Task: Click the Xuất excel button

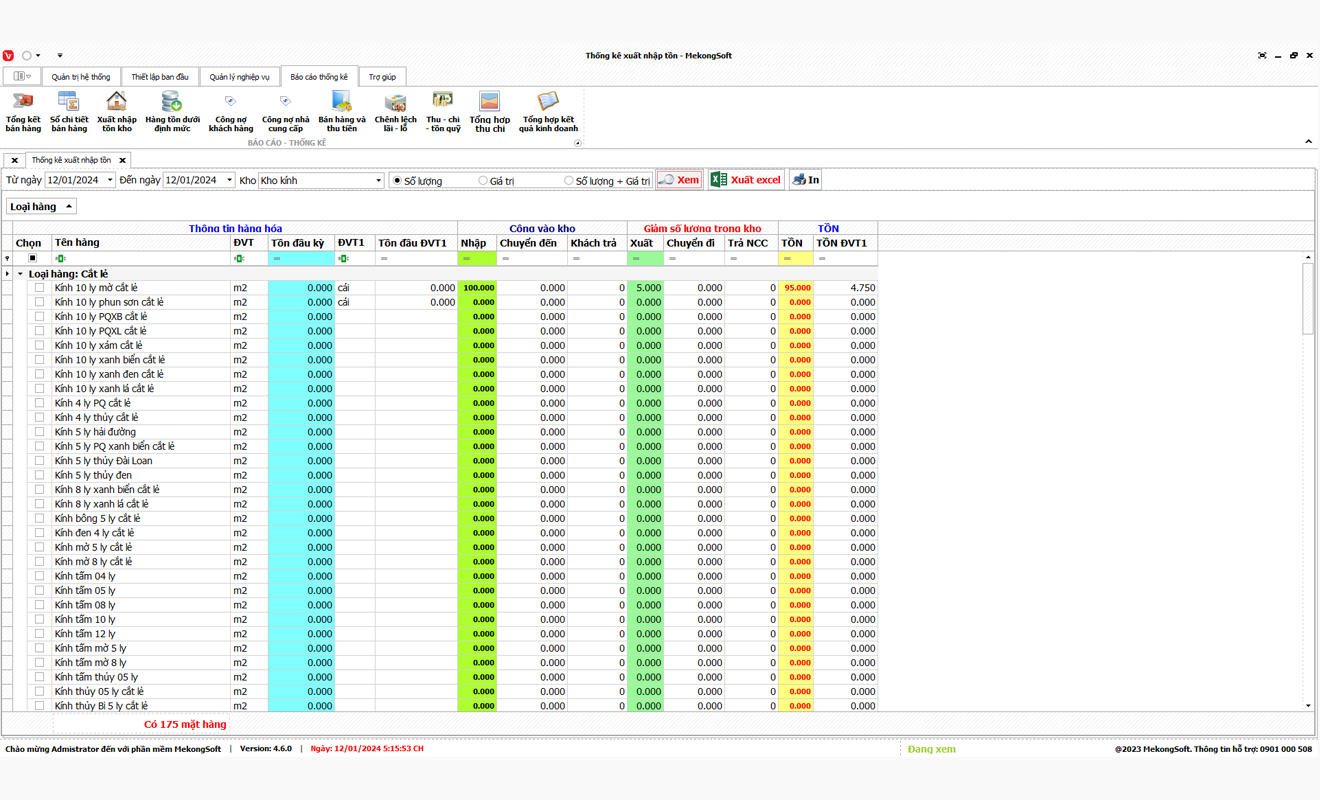Action: point(745,180)
